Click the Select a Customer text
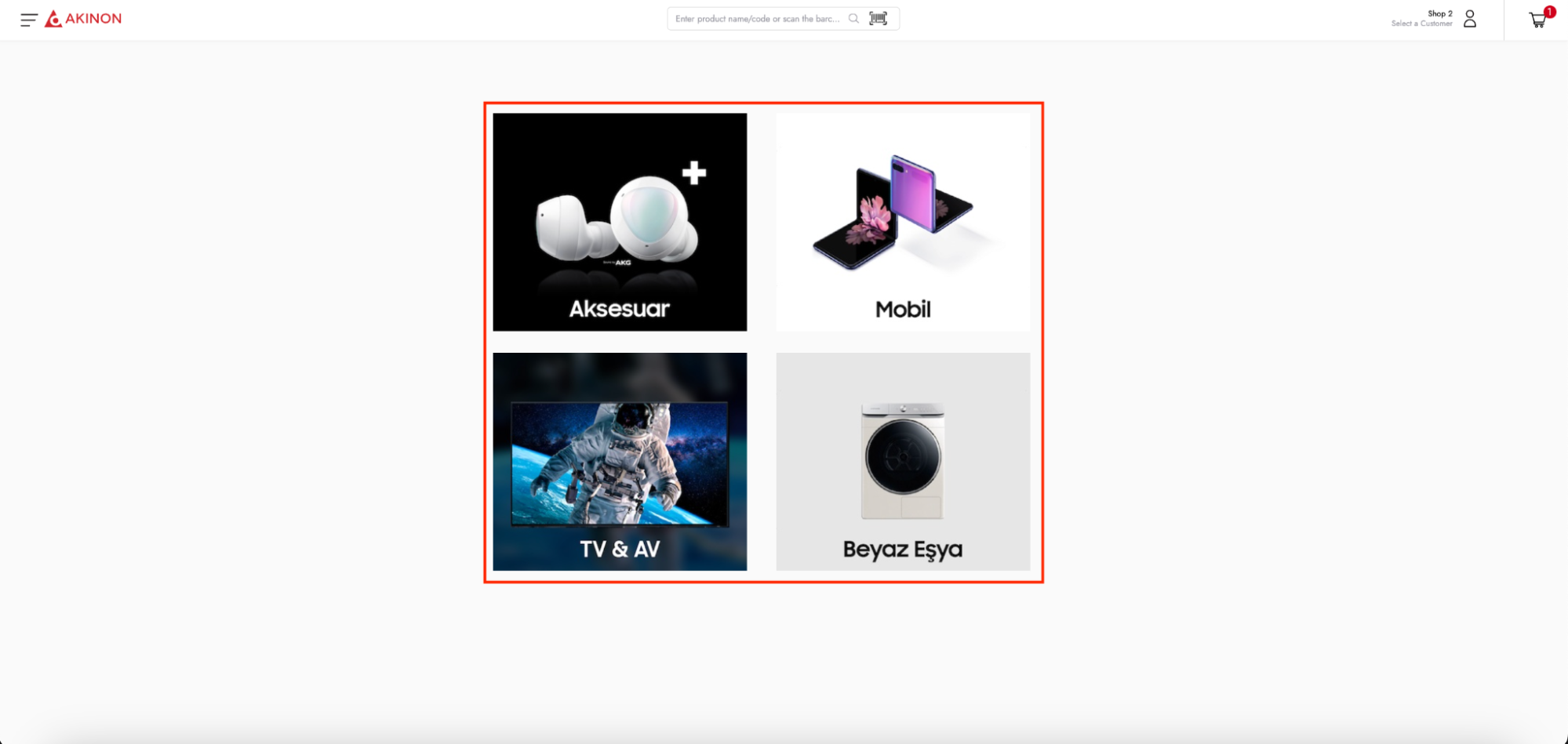 click(x=1421, y=24)
